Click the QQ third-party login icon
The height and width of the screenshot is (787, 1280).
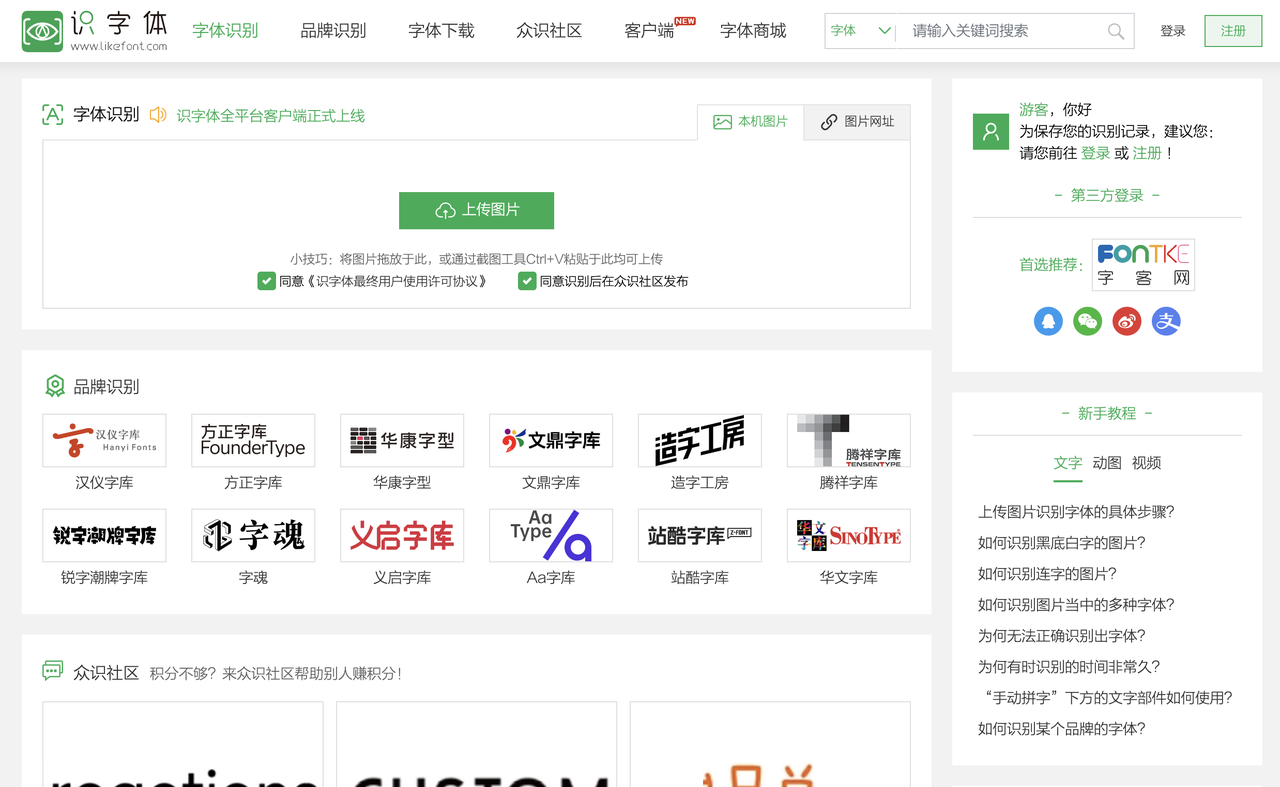tap(1048, 321)
